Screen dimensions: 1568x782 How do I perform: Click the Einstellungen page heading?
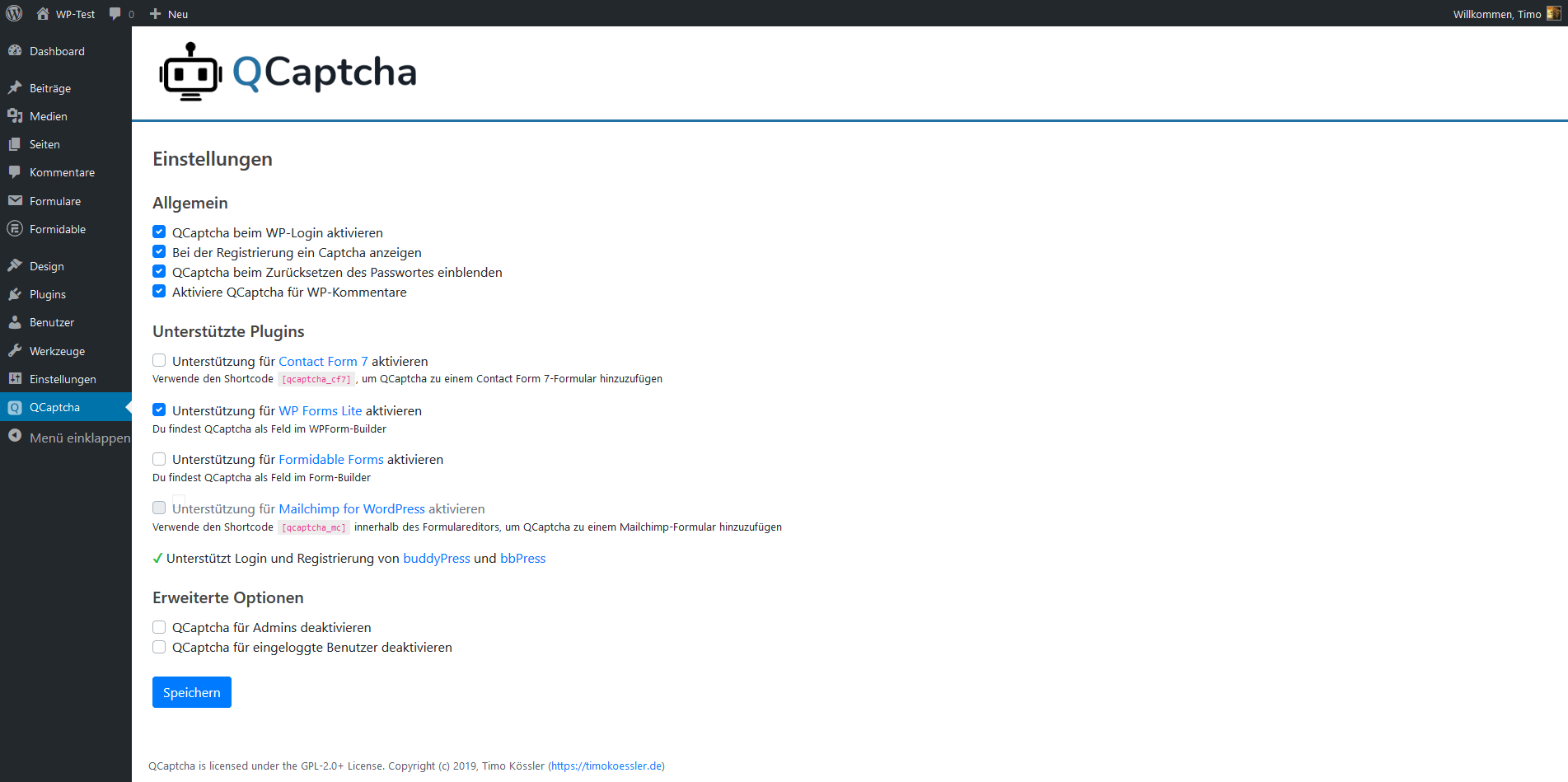click(x=213, y=159)
